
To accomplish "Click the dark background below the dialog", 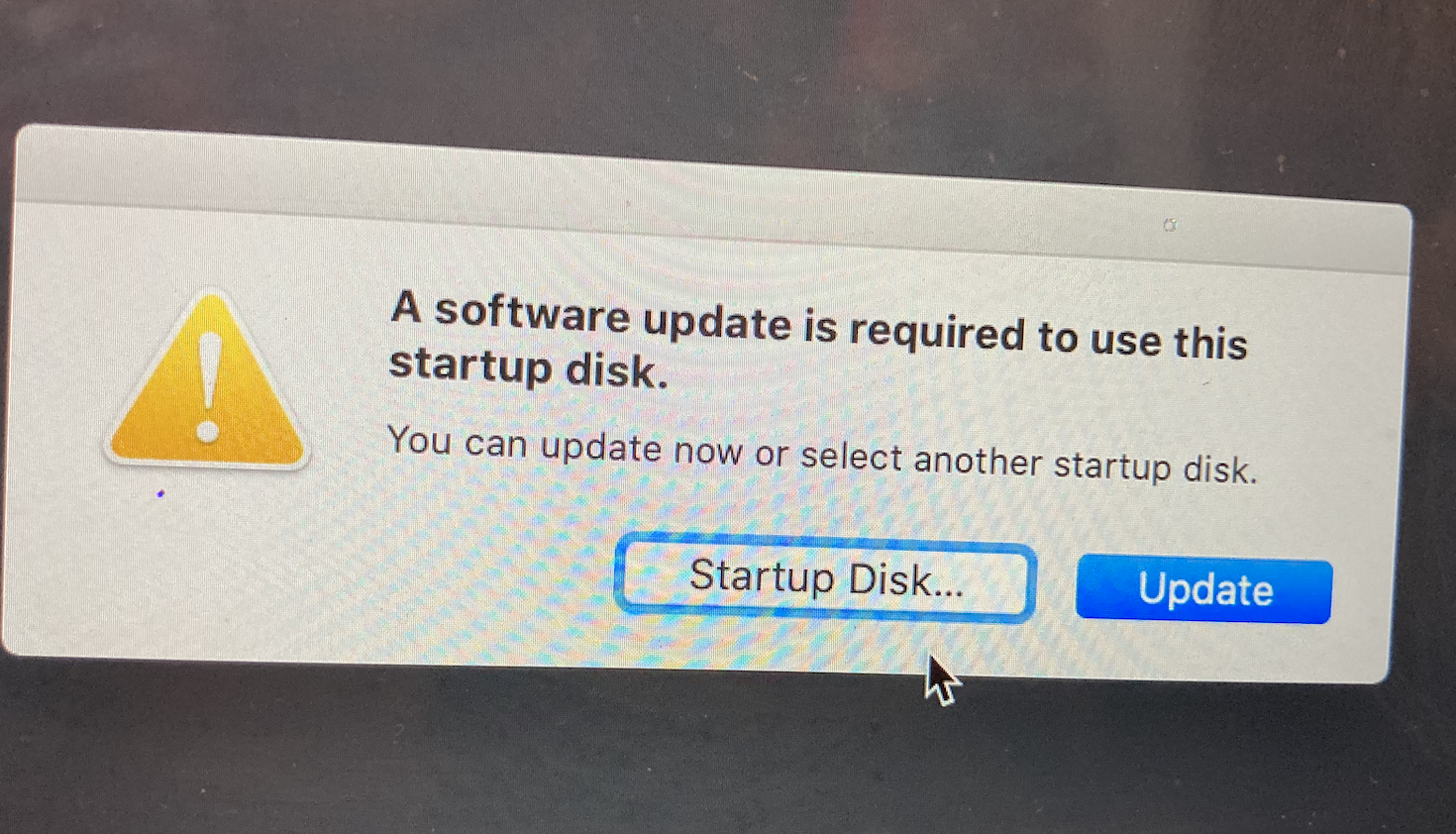I will pyautogui.click(x=728, y=763).
